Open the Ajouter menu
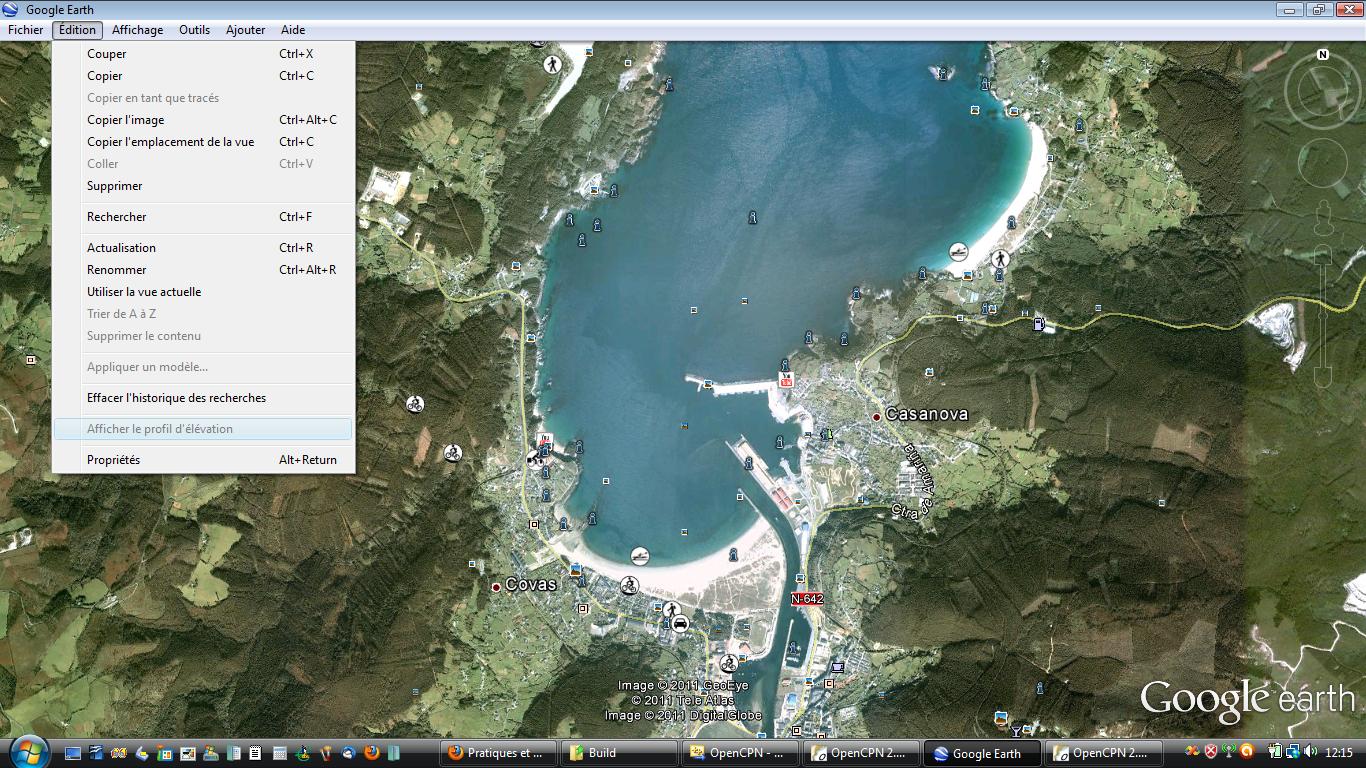 245,30
